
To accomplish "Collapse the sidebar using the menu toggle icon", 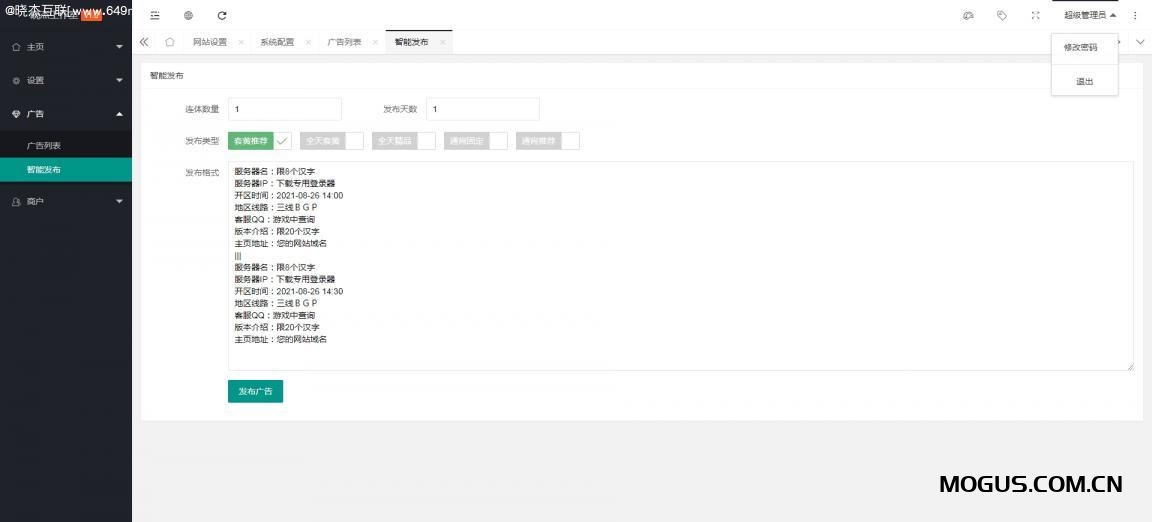I will coord(155,15).
